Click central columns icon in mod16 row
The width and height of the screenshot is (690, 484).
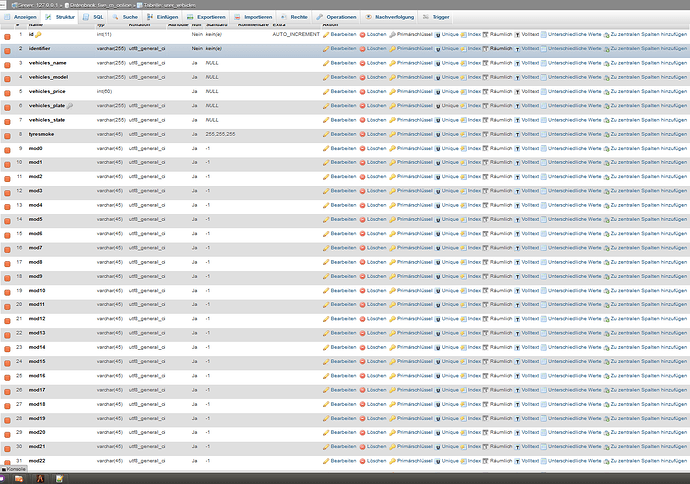tap(606, 376)
